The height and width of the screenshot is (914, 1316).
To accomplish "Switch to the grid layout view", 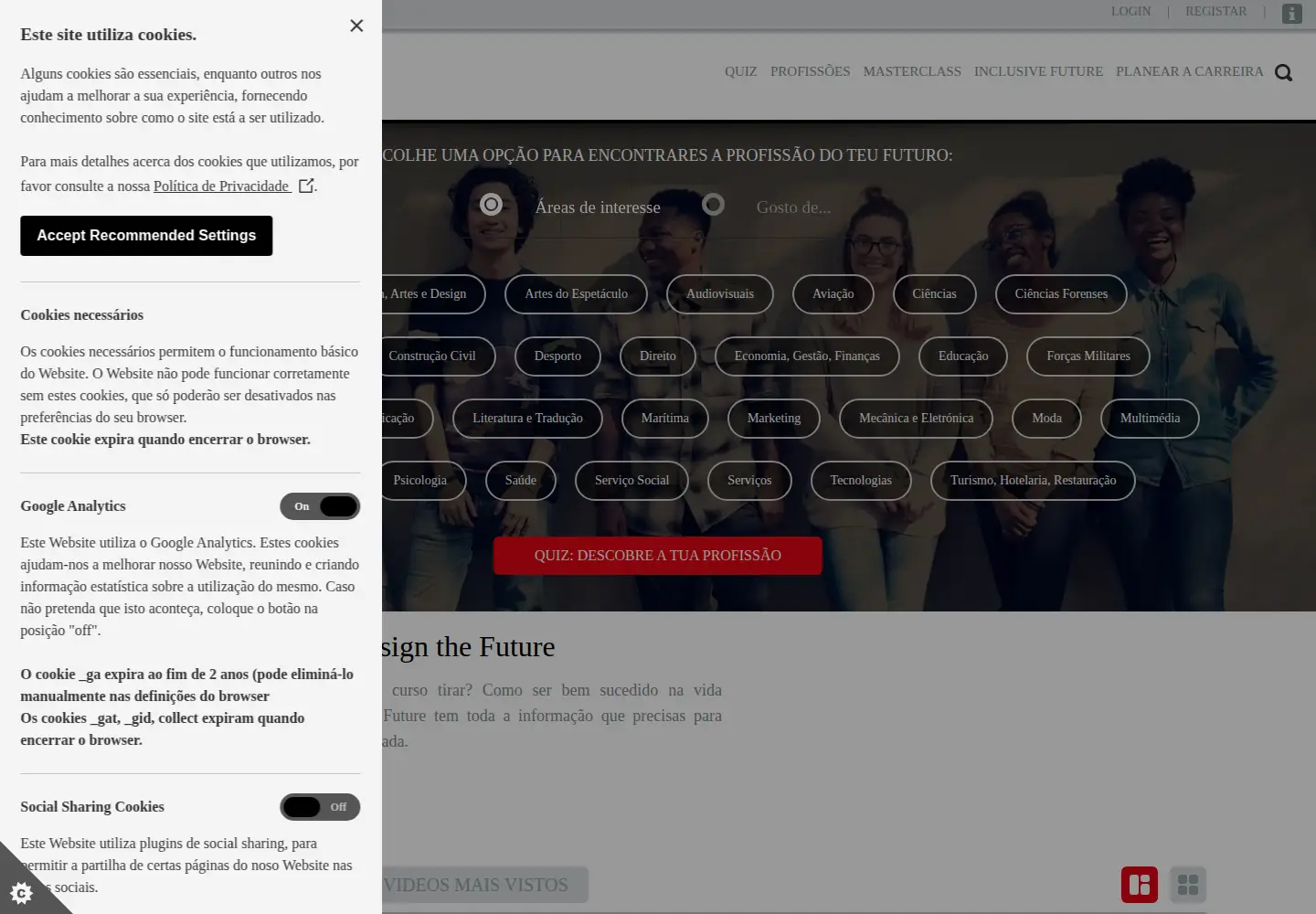I will pos(1188,885).
